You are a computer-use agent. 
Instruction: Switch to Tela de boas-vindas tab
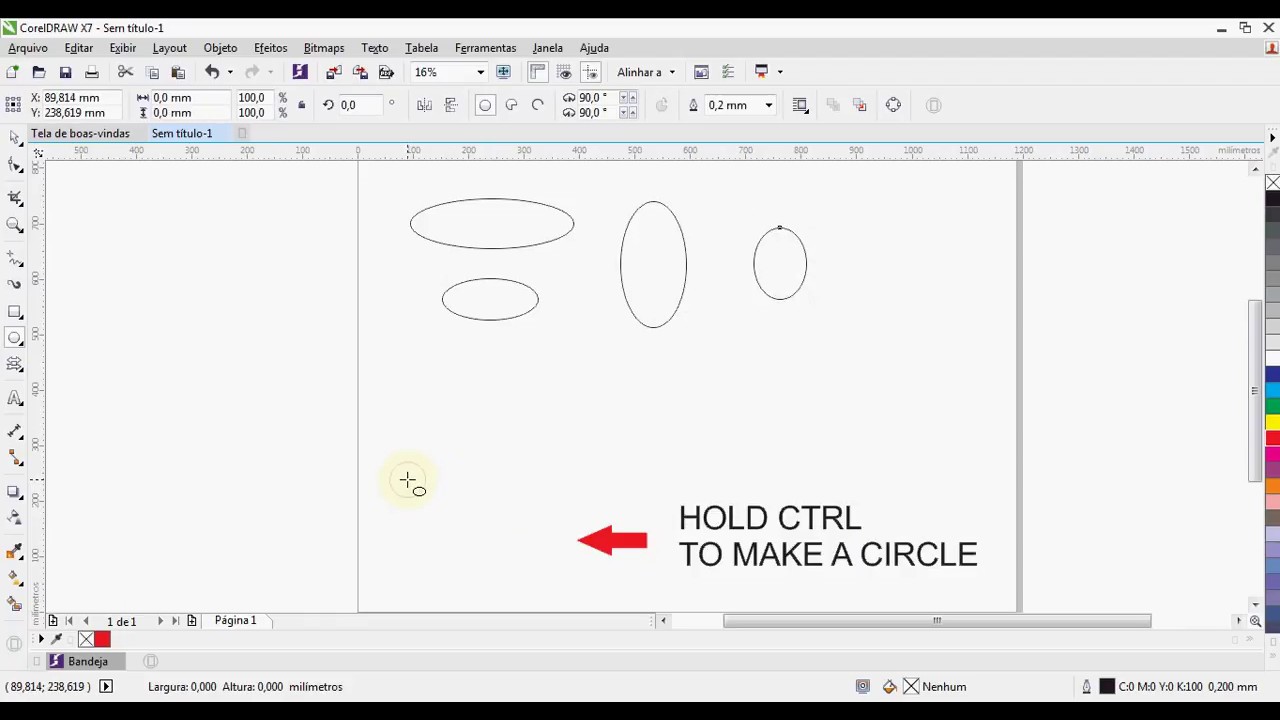click(x=80, y=133)
